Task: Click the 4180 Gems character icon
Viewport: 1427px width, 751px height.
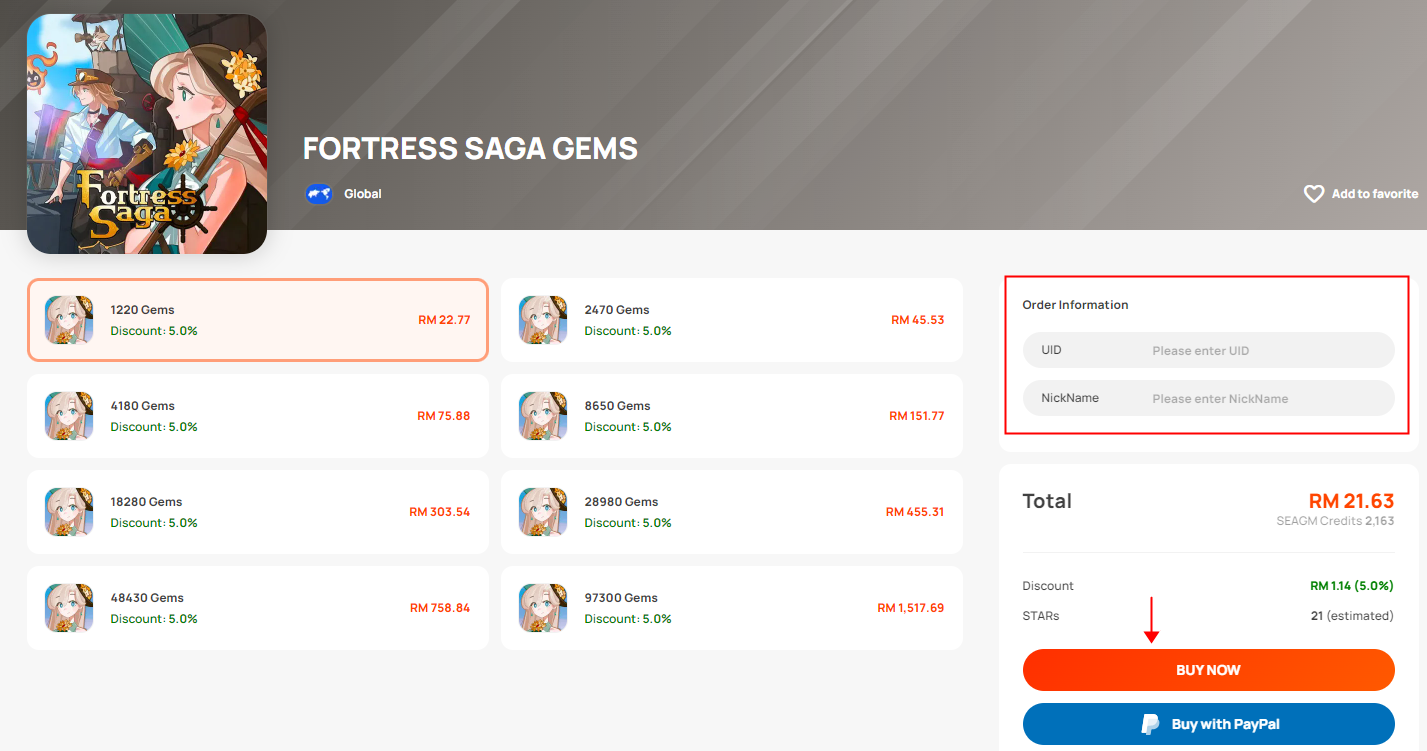Action: (69, 416)
